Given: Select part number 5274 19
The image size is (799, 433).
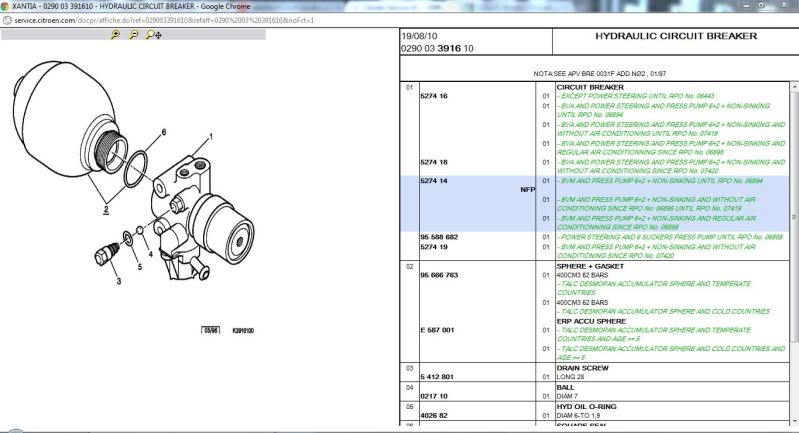Looking at the screenshot, I should [434, 247].
